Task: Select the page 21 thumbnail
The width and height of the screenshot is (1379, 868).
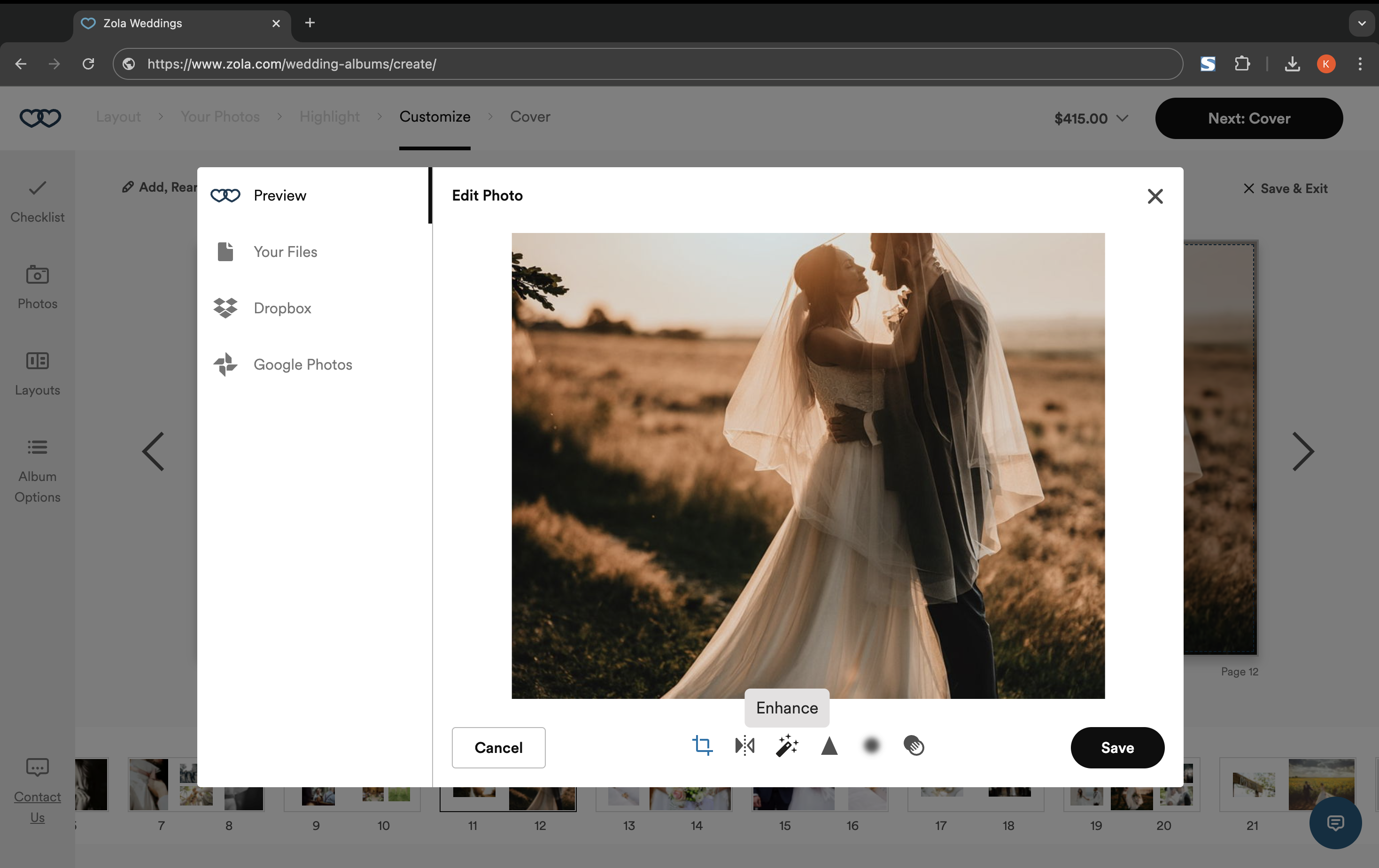Action: click(x=1253, y=784)
